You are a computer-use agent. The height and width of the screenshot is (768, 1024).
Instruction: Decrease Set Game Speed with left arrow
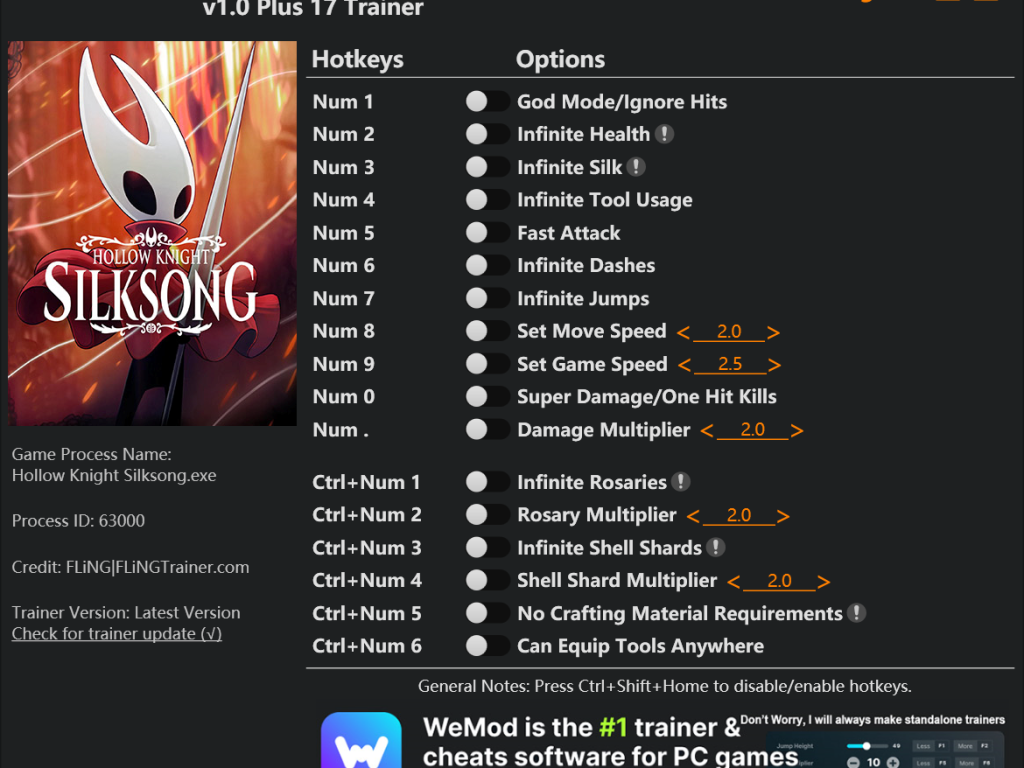pyautogui.click(x=684, y=365)
